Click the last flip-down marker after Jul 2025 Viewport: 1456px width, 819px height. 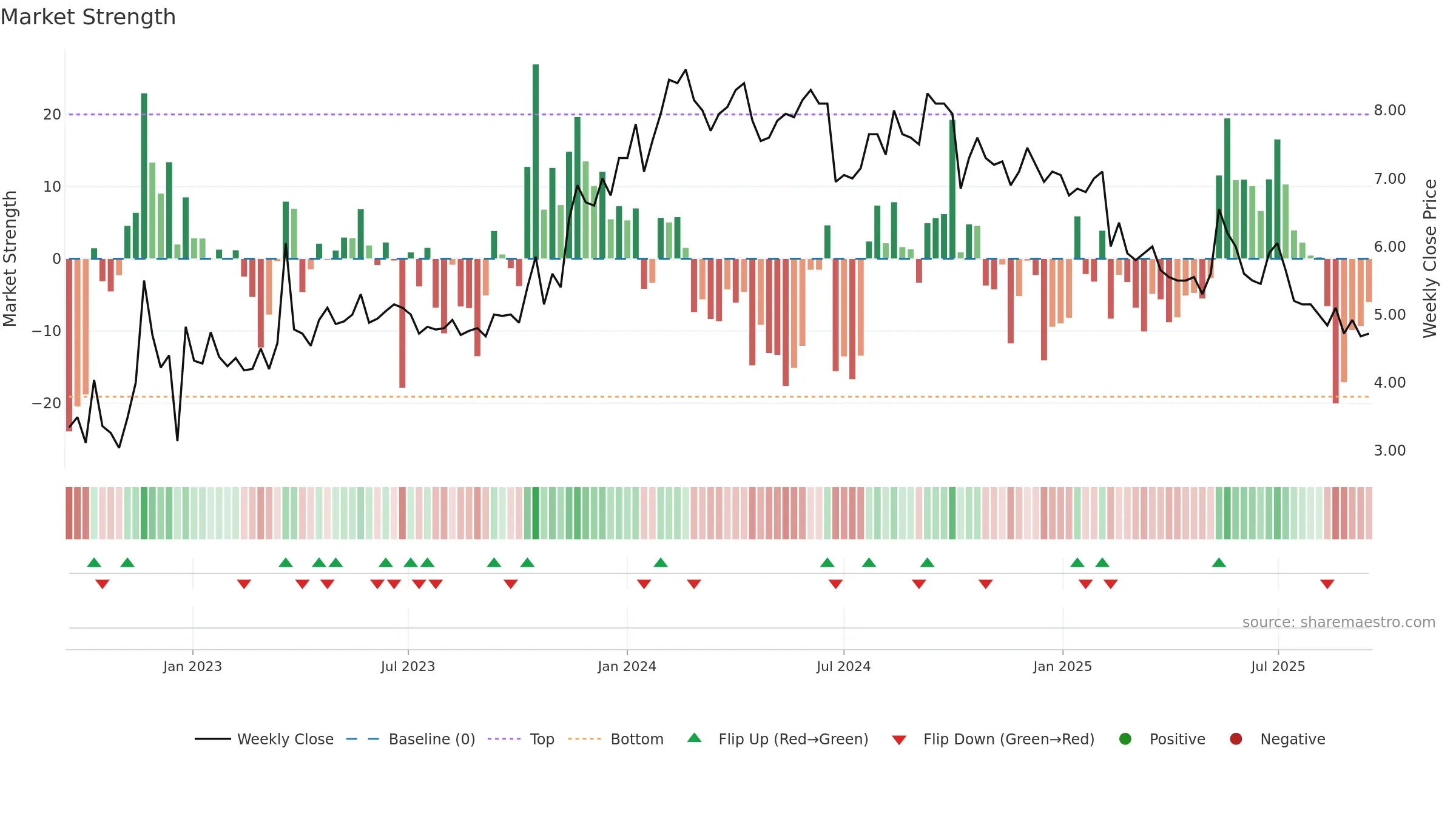[1327, 584]
